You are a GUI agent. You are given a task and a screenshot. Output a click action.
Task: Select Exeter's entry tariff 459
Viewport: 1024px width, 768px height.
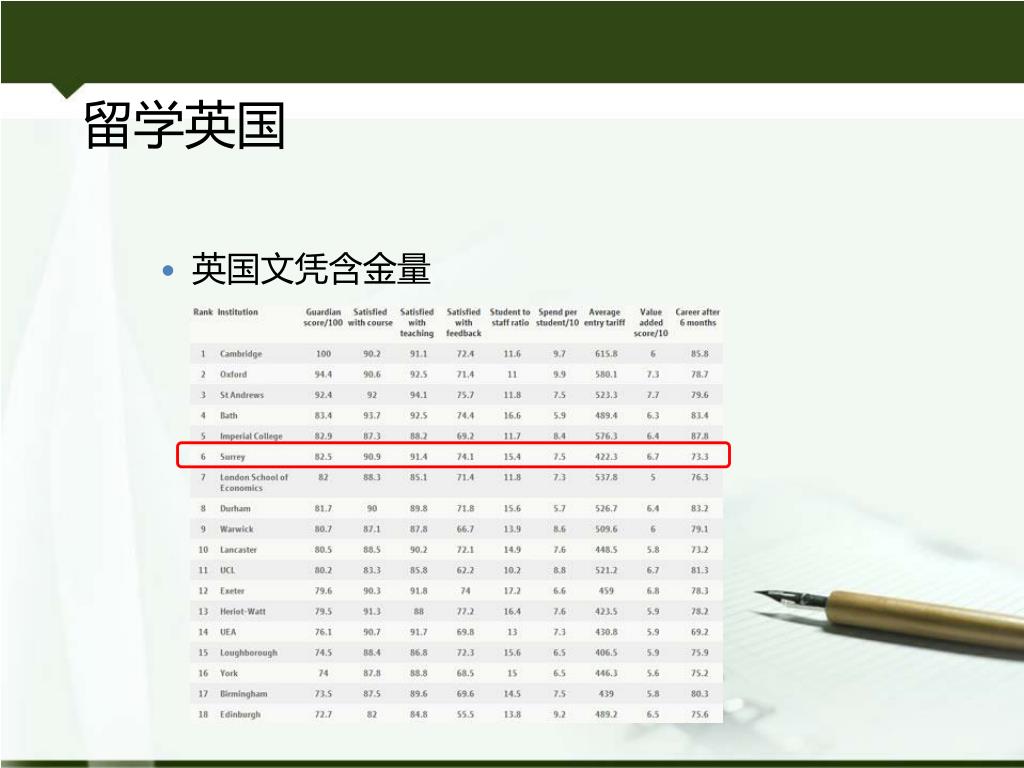click(606, 591)
